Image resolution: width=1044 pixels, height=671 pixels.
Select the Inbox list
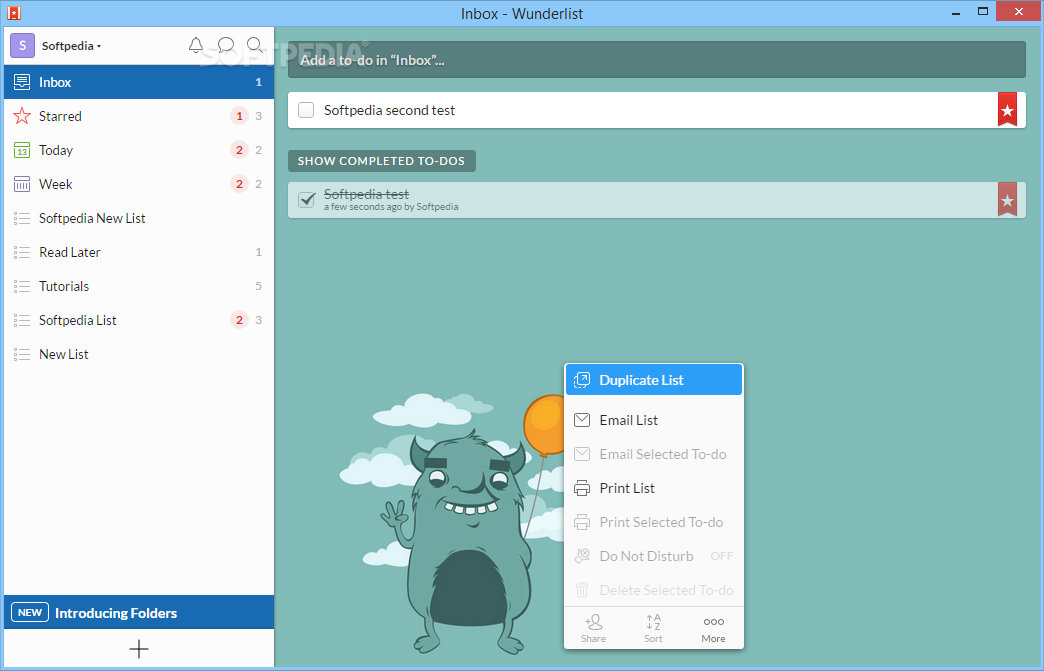coord(139,82)
